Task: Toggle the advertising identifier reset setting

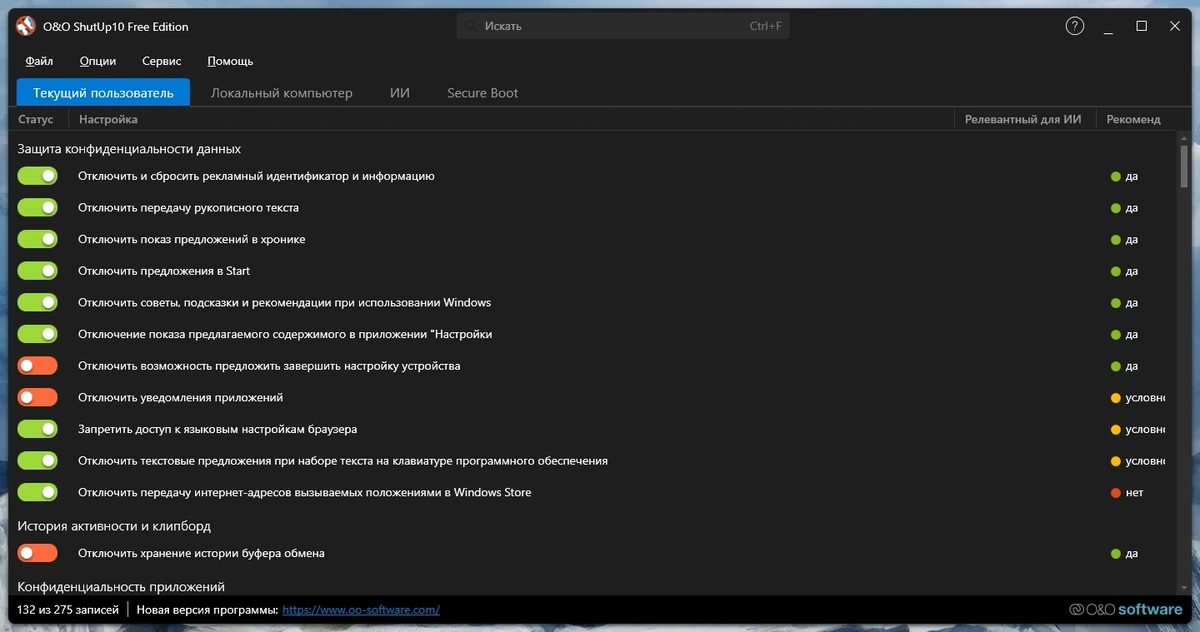Action: (38, 176)
